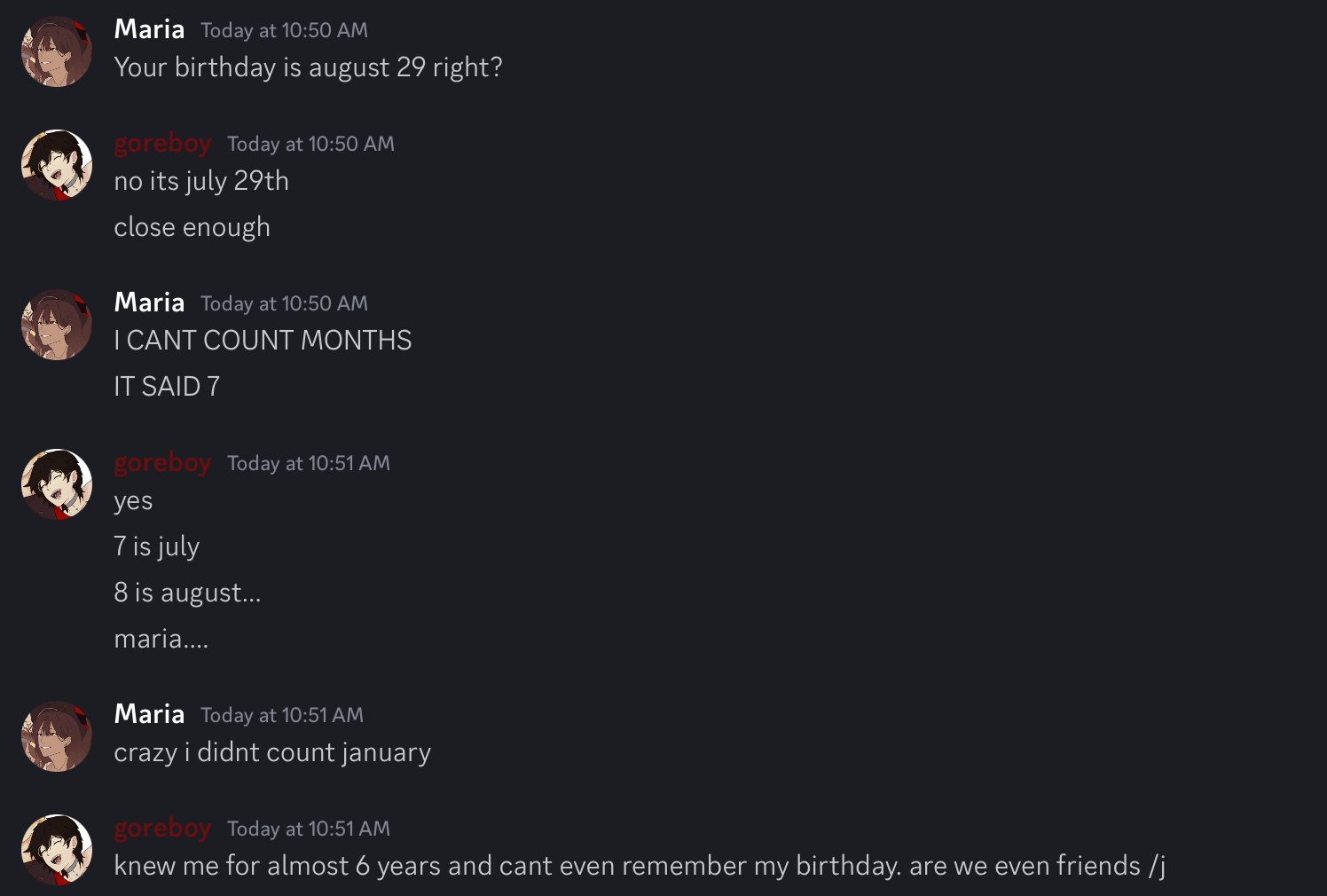Select the 'maria....' message
This screenshot has height=896, width=1327.
pos(161,639)
